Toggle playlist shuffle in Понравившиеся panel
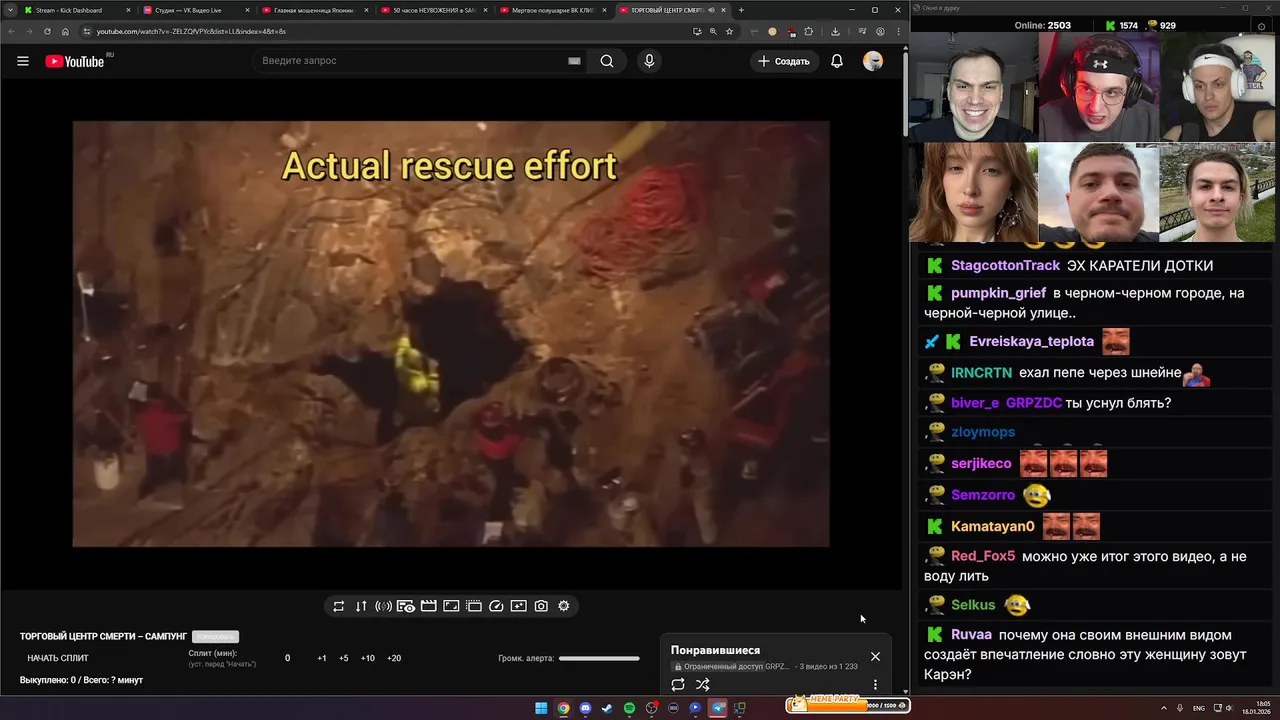 click(x=703, y=685)
